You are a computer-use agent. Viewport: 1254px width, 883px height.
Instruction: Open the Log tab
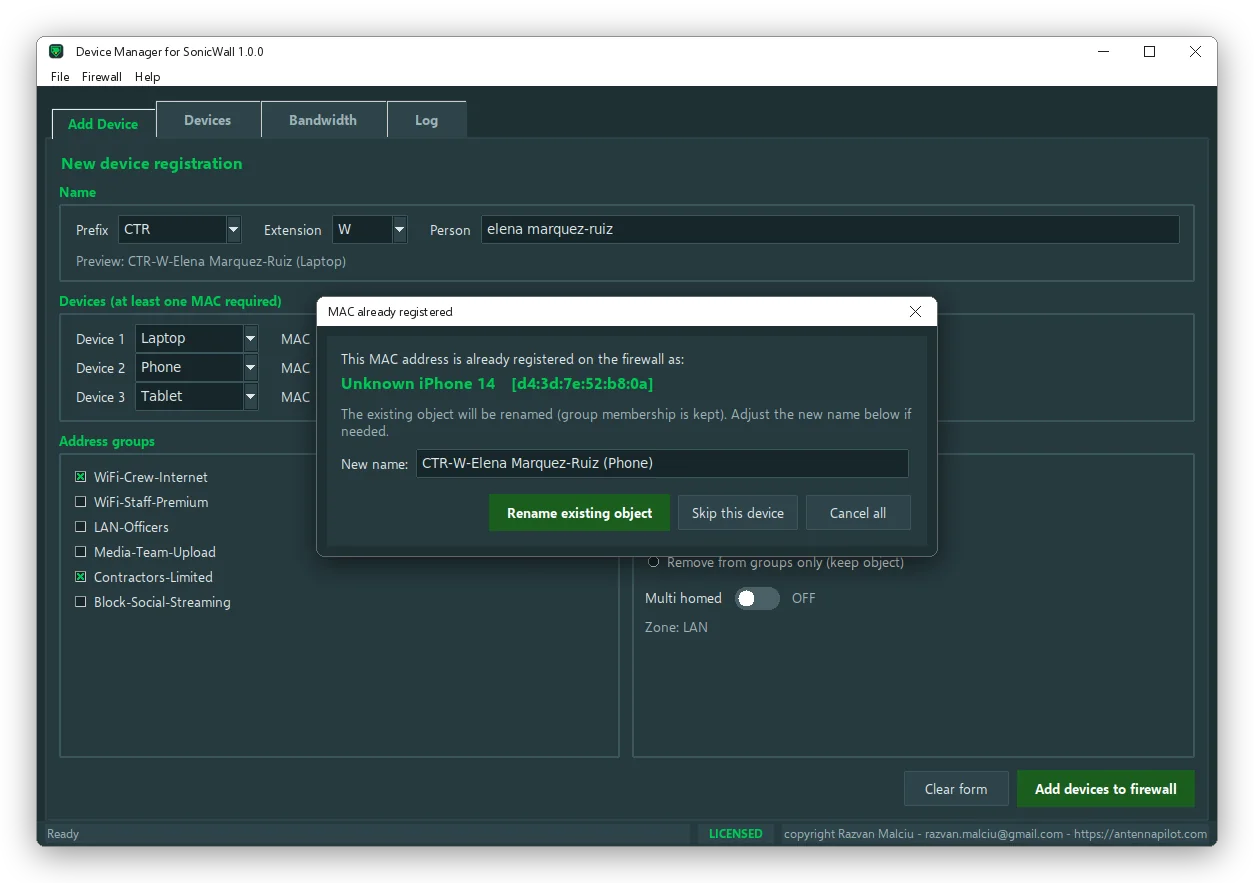coord(427,120)
